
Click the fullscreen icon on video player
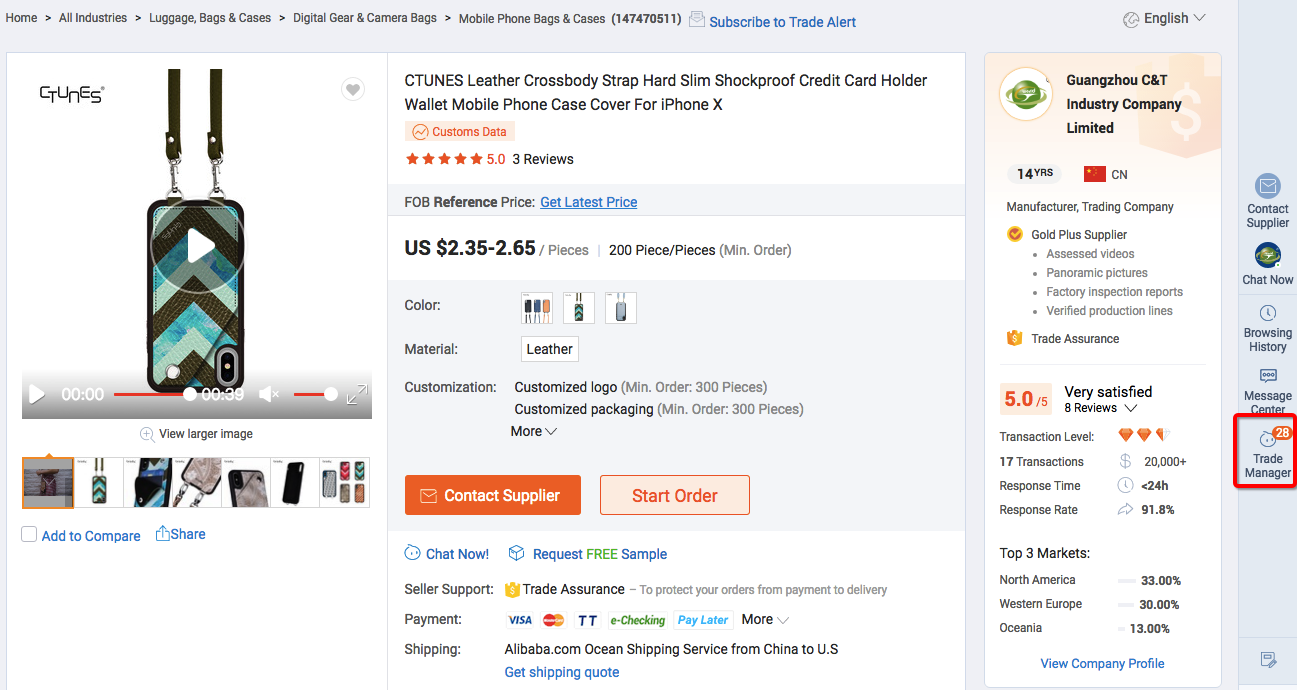[357, 395]
